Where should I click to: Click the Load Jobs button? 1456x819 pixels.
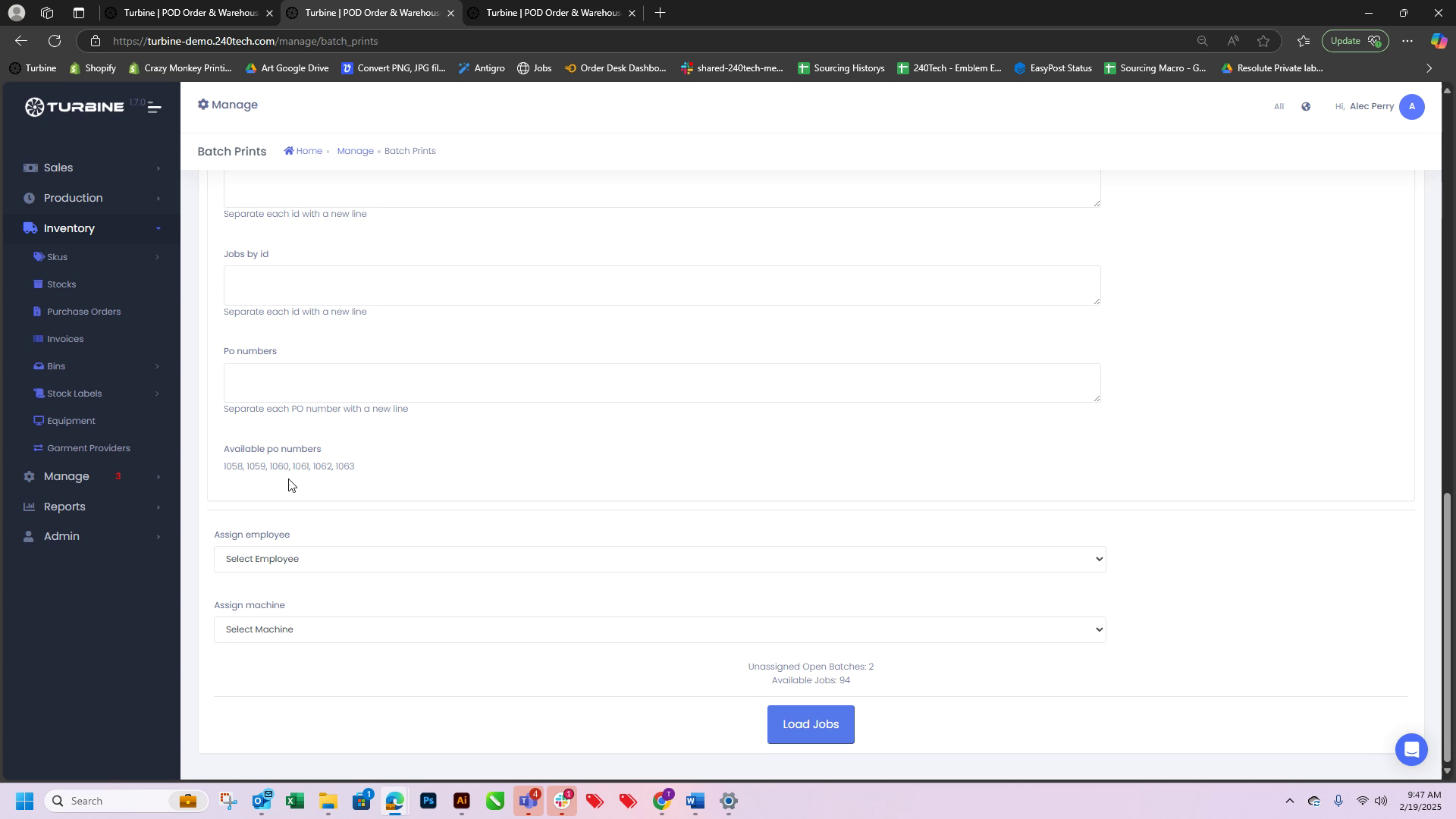pos(810,724)
